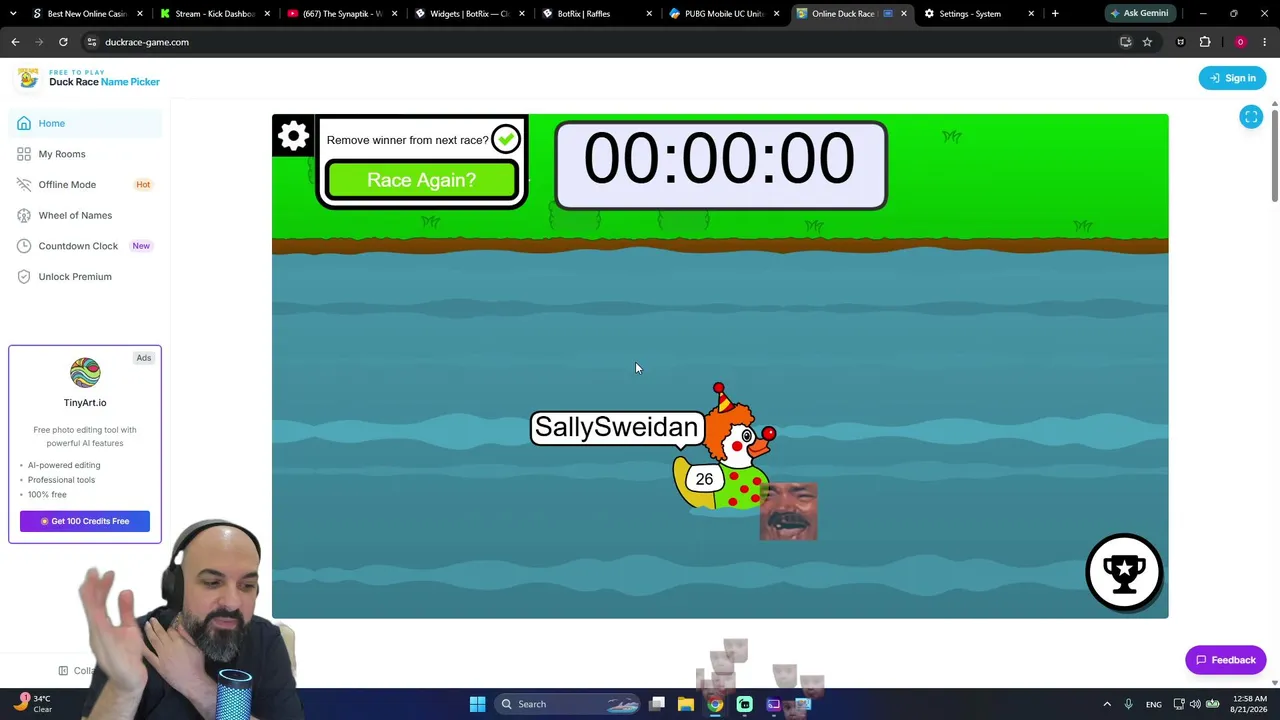1280x720 pixels.
Task: Select Offline Mode in the sidebar
Action: tap(85, 184)
